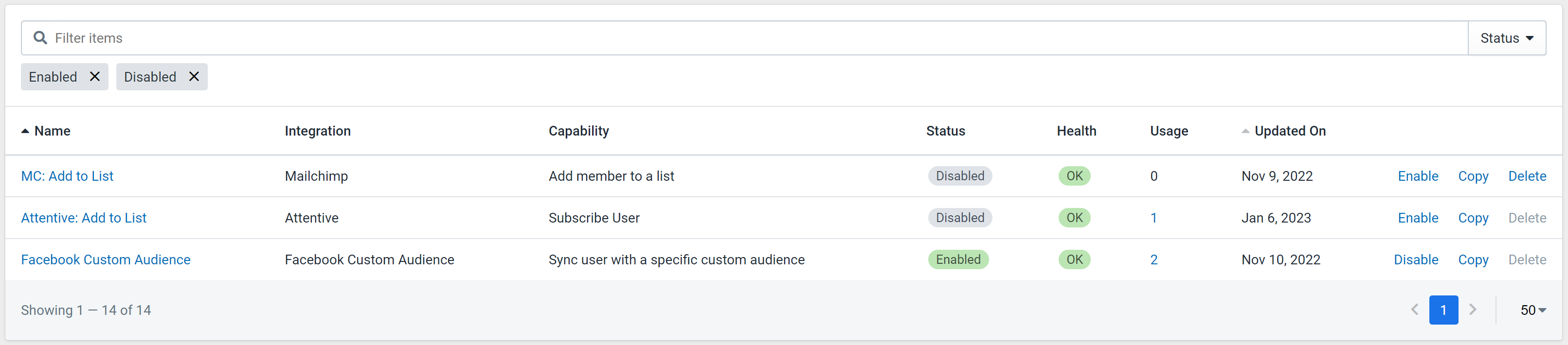Click the Capability column header
Screen dimensions: 1568x345
578,131
